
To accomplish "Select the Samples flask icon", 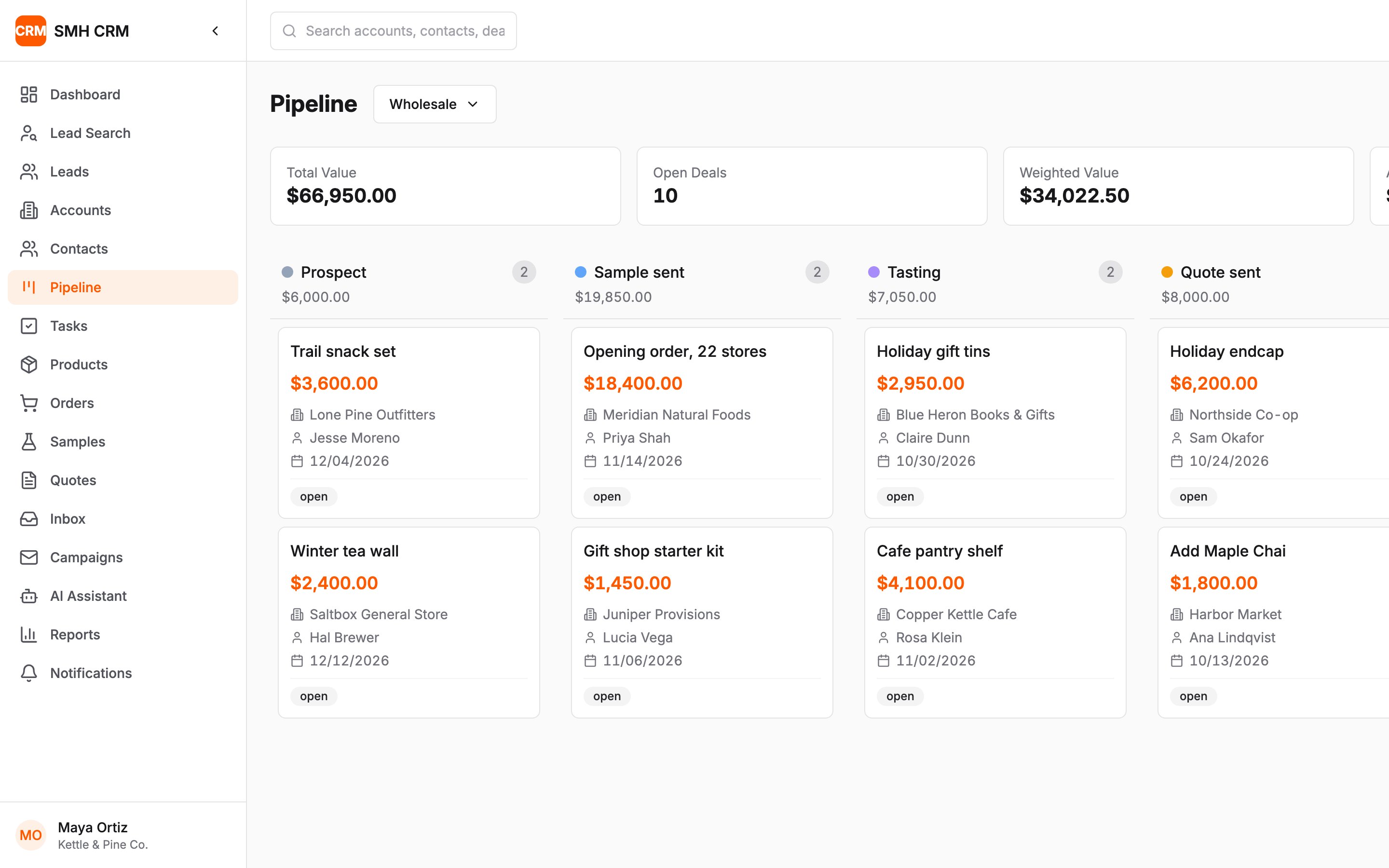I will tap(29, 441).
